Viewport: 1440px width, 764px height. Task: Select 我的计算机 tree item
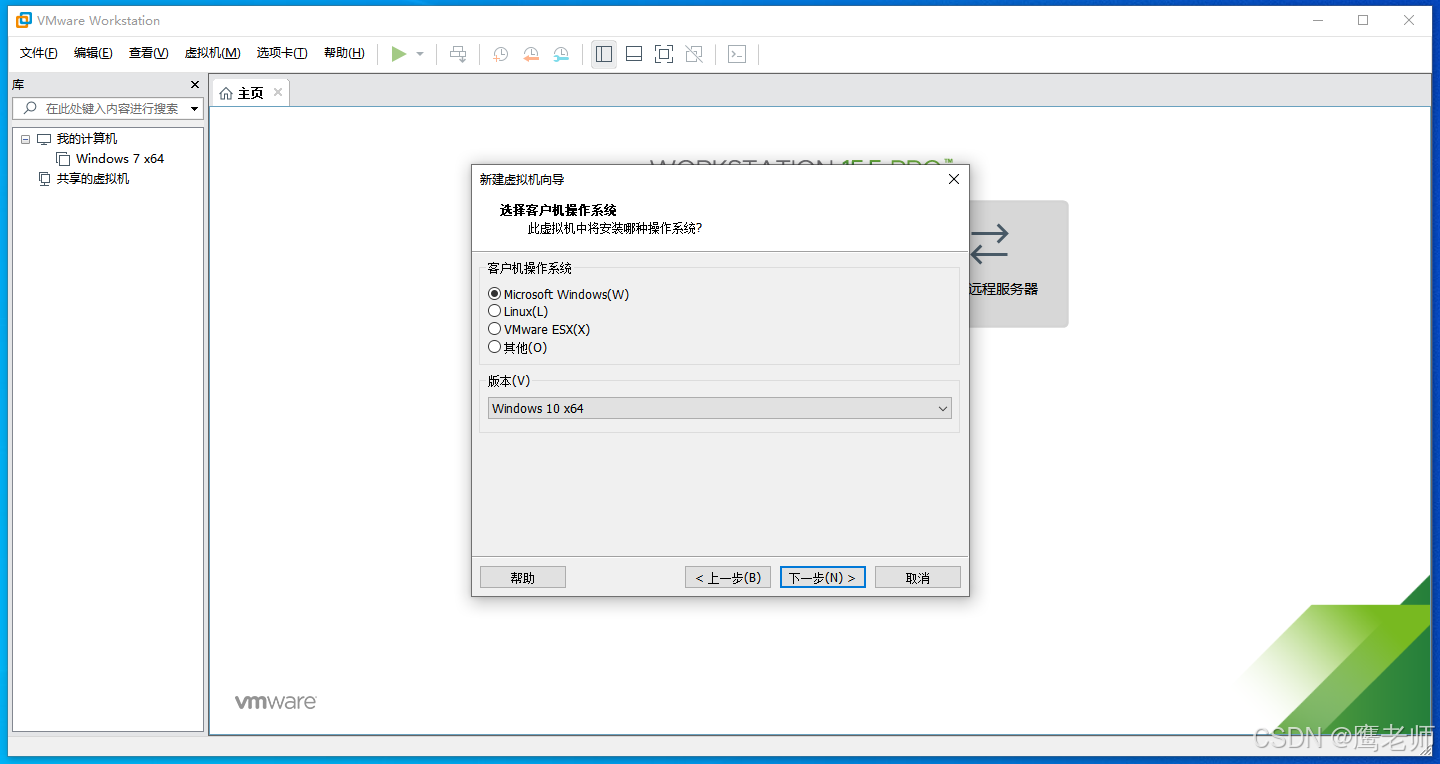[87, 139]
